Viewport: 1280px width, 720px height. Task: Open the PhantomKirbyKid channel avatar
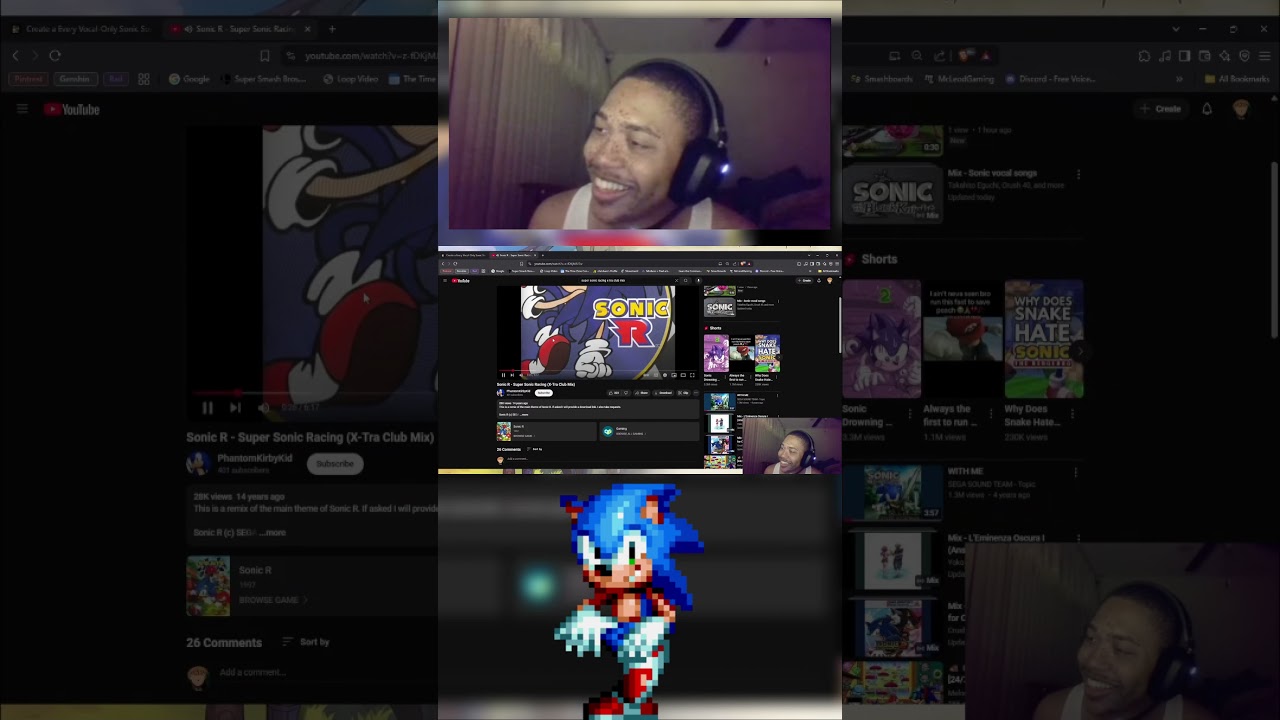[x=198, y=463]
